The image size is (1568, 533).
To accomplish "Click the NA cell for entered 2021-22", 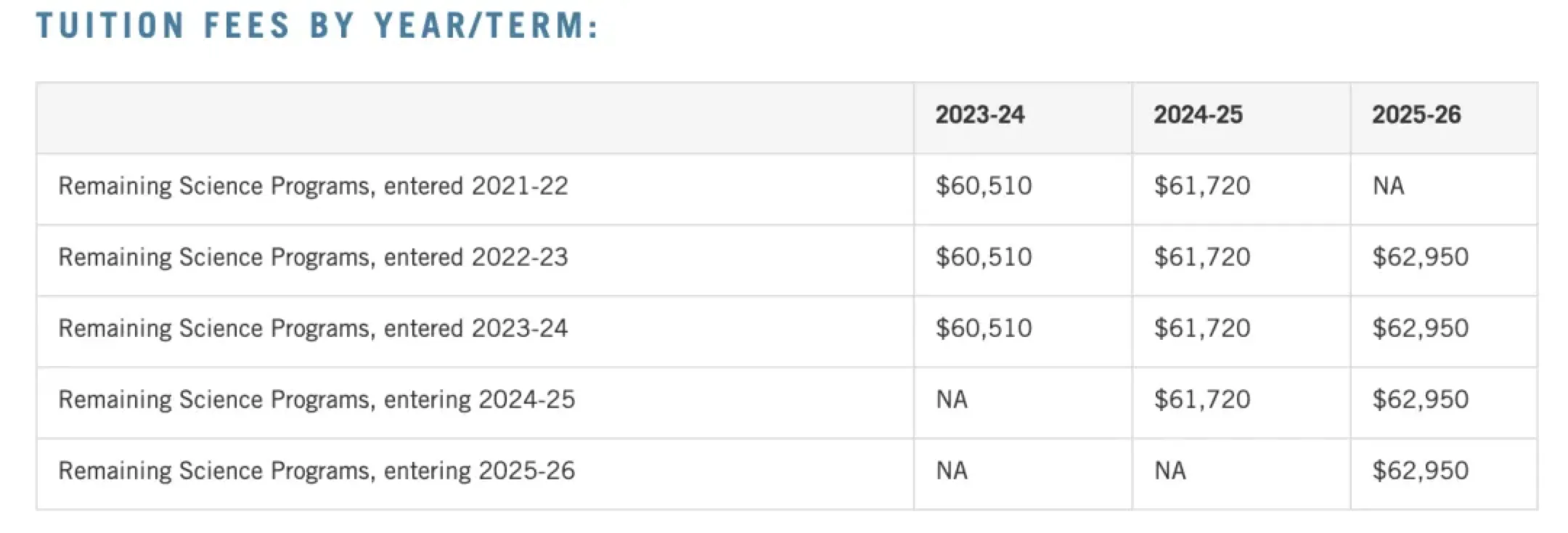I will tap(1388, 186).
